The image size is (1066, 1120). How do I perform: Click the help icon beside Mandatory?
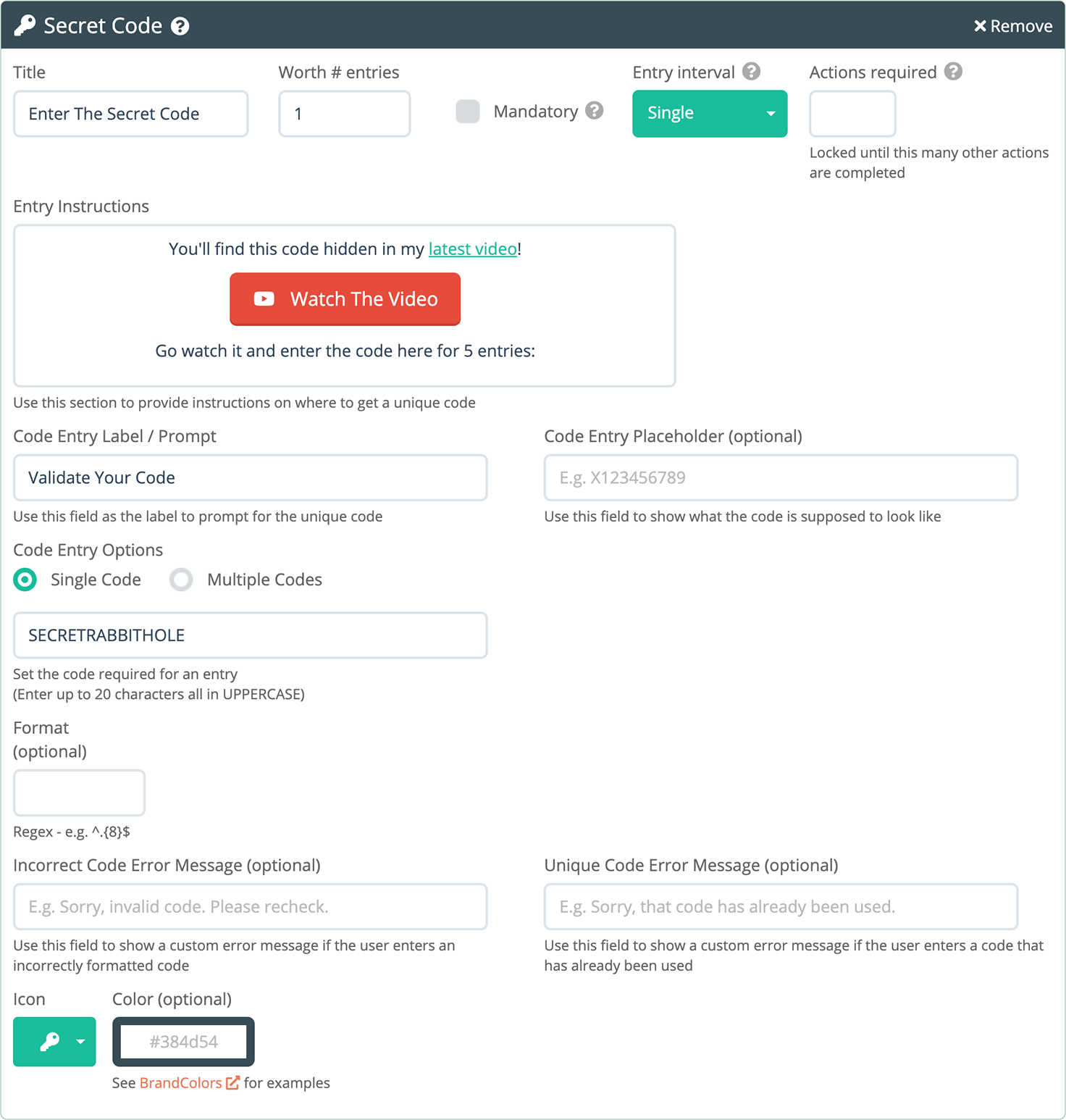tap(594, 112)
